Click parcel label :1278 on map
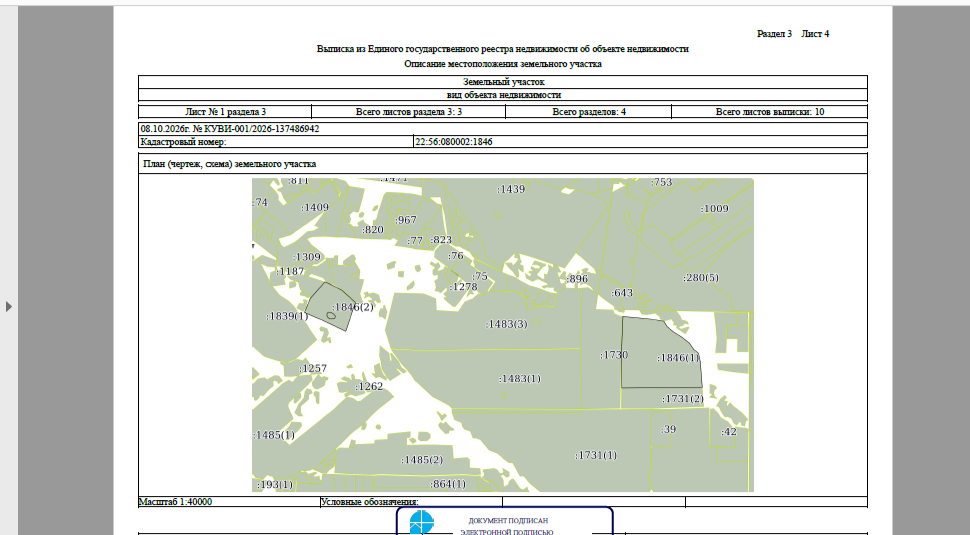Screen dimensions: 970x535 pos(463,287)
